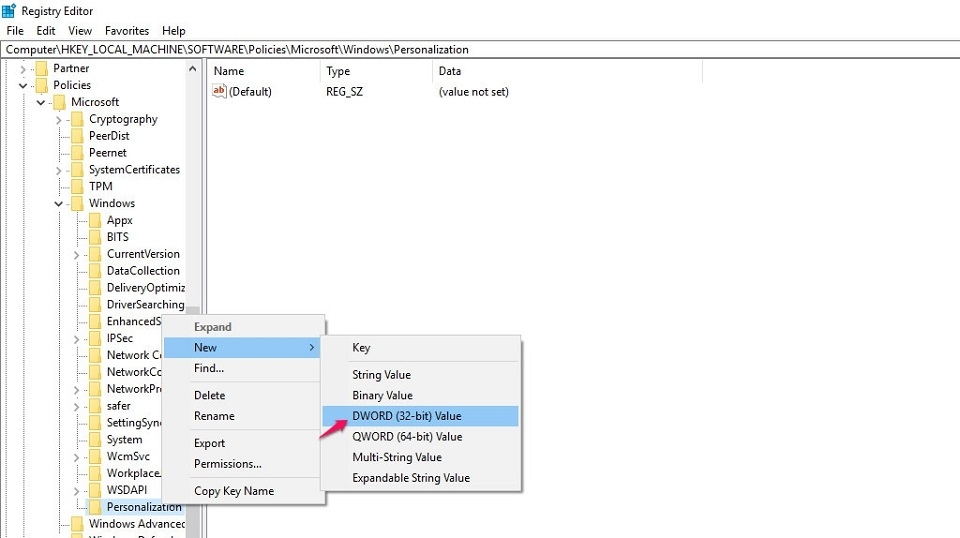This screenshot has height=538, width=960.
Task: Create a new Binary Value
Action: 421,395
